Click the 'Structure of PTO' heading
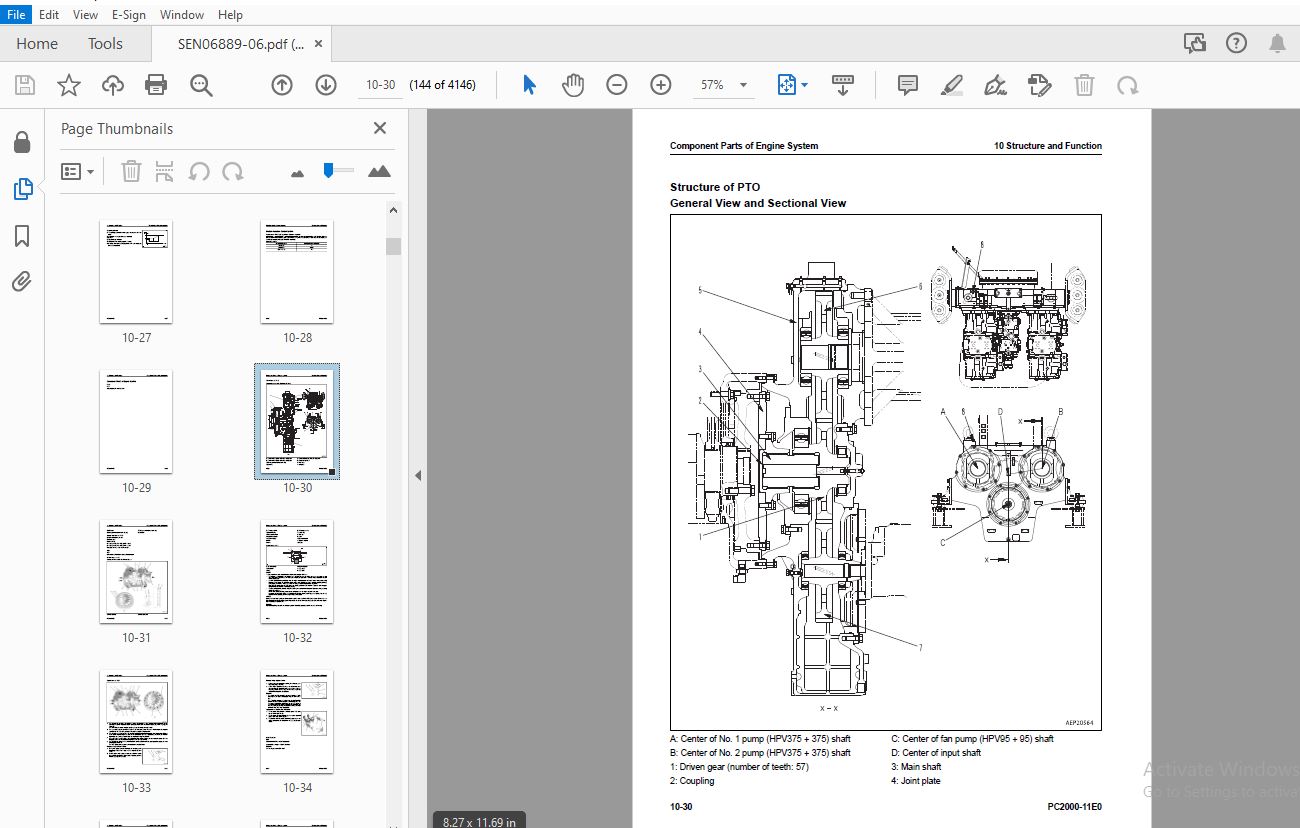Image resolution: width=1300 pixels, height=828 pixels. 715,187
